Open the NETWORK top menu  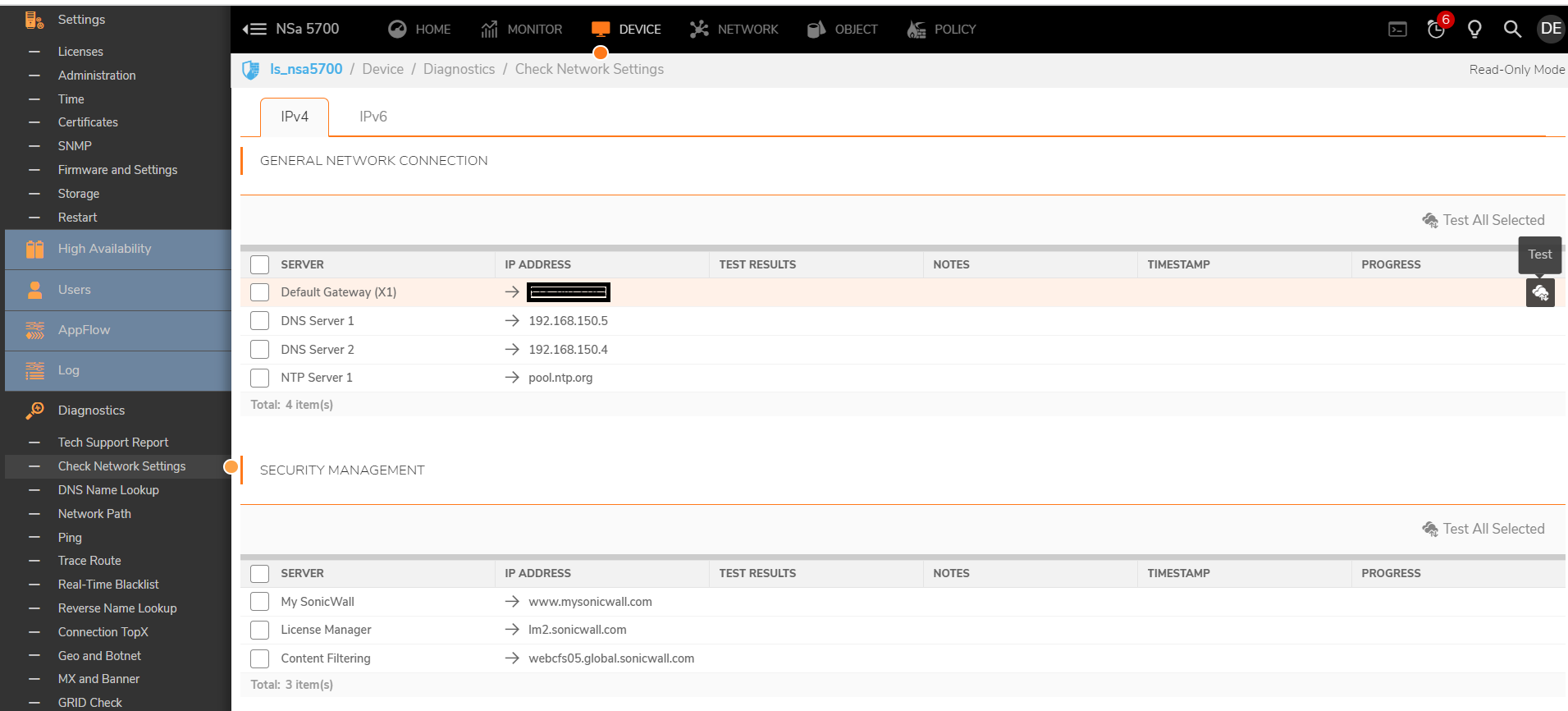pos(734,30)
